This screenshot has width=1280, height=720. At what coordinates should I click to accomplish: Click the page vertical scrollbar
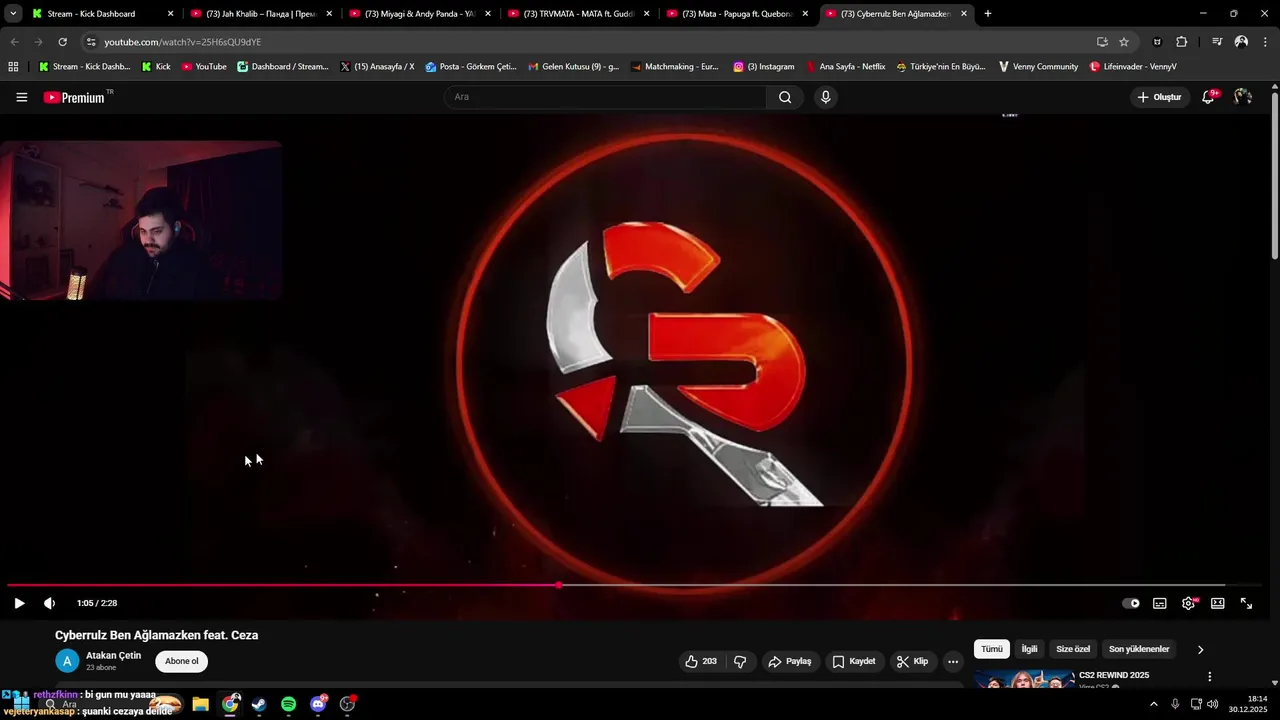[x=1275, y=175]
